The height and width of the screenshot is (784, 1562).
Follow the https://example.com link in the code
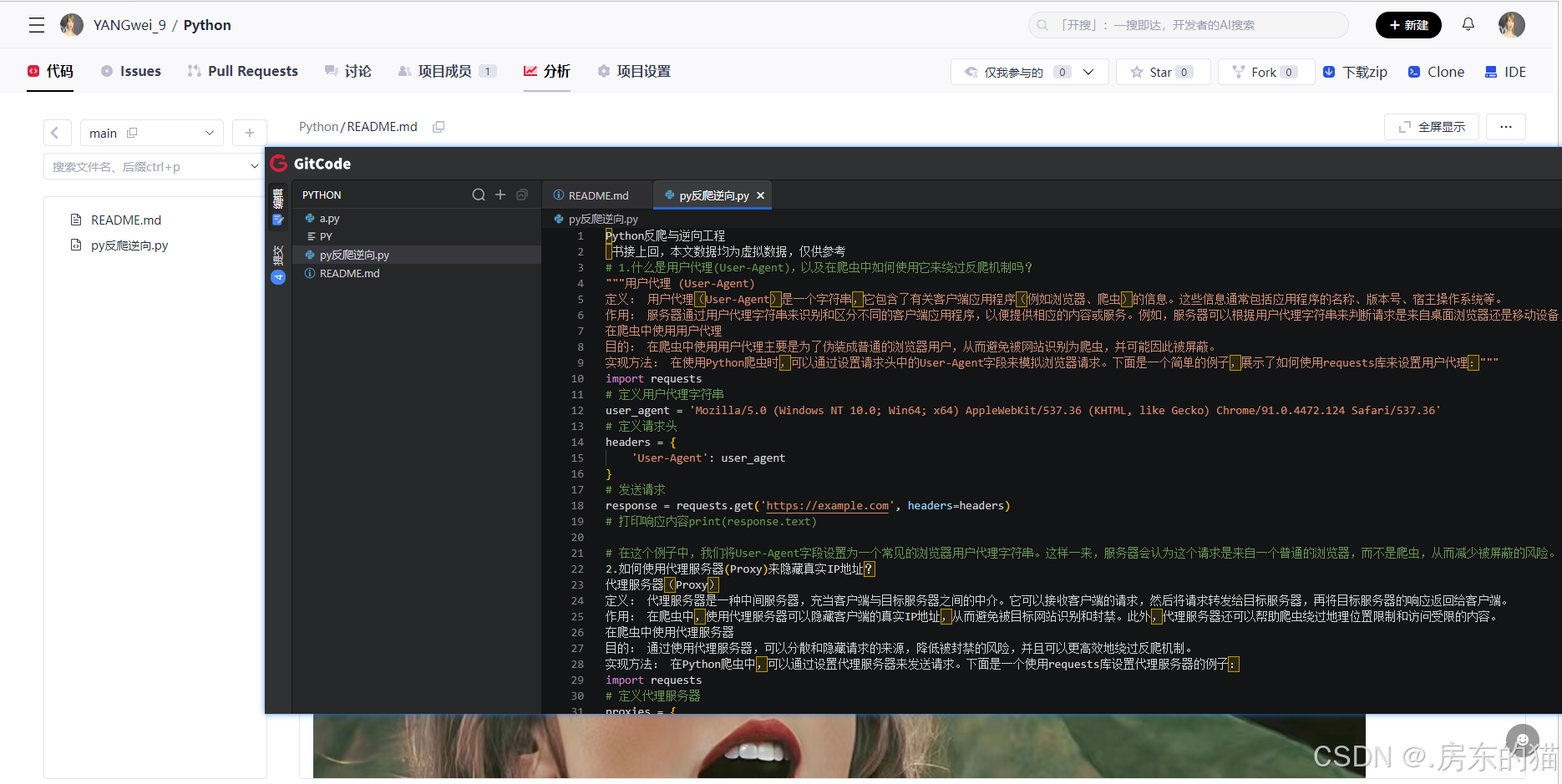(x=828, y=506)
